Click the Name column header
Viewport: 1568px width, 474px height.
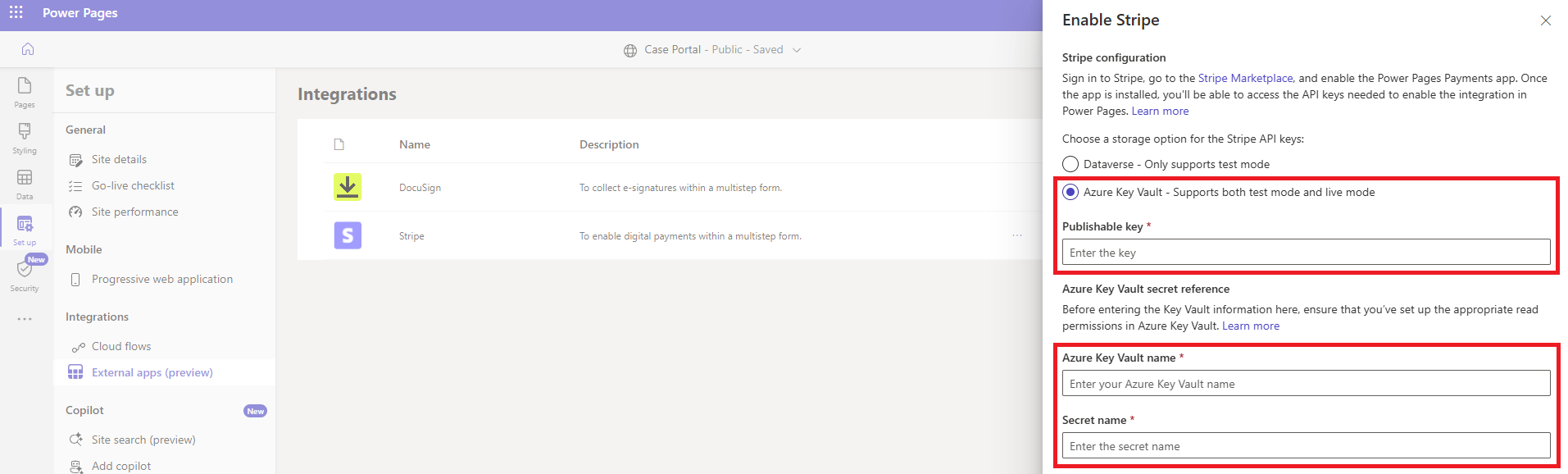pyautogui.click(x=415, y=144)
